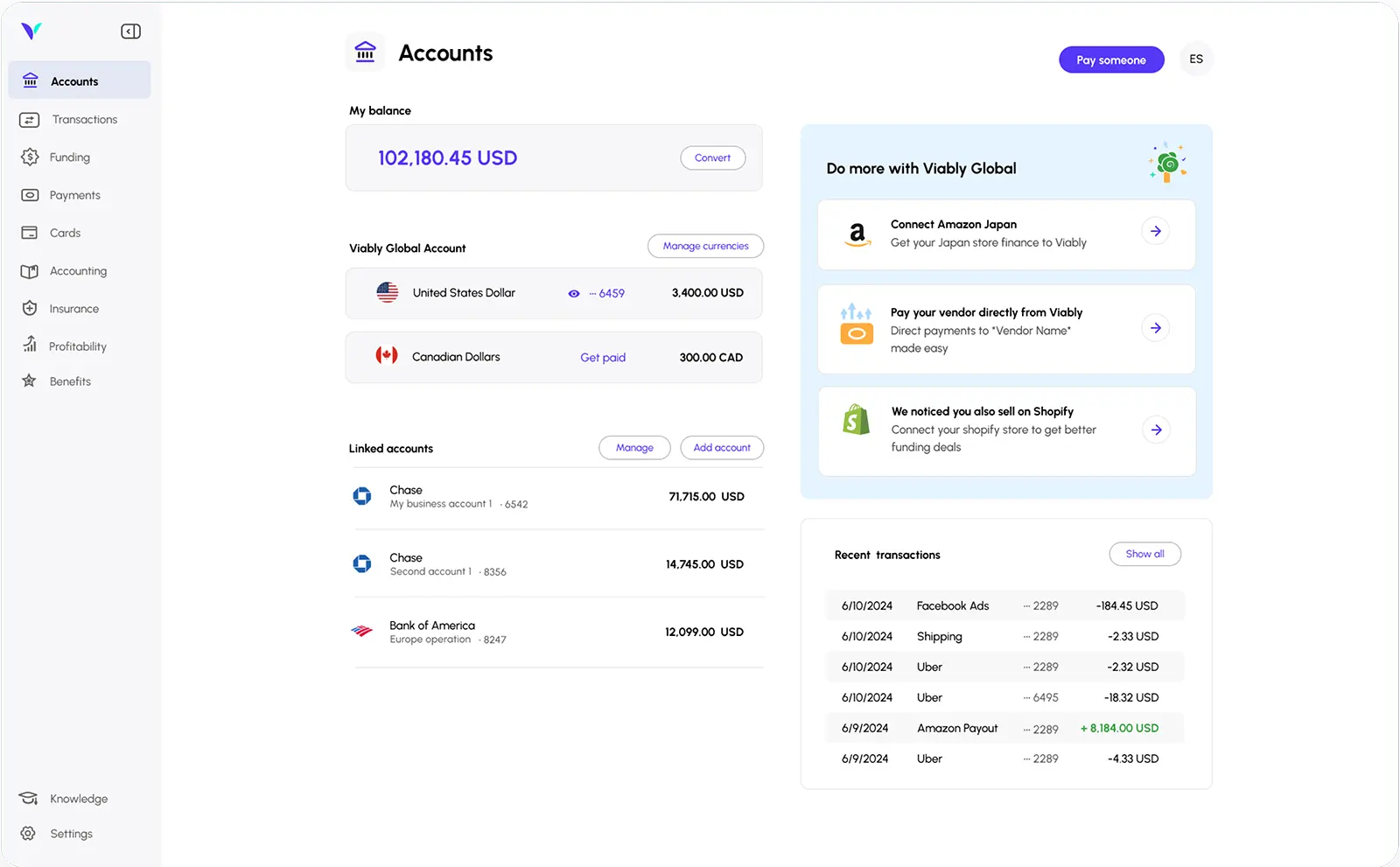
Task: Open Settings from the sidebar
Action: tap(27, 833)
